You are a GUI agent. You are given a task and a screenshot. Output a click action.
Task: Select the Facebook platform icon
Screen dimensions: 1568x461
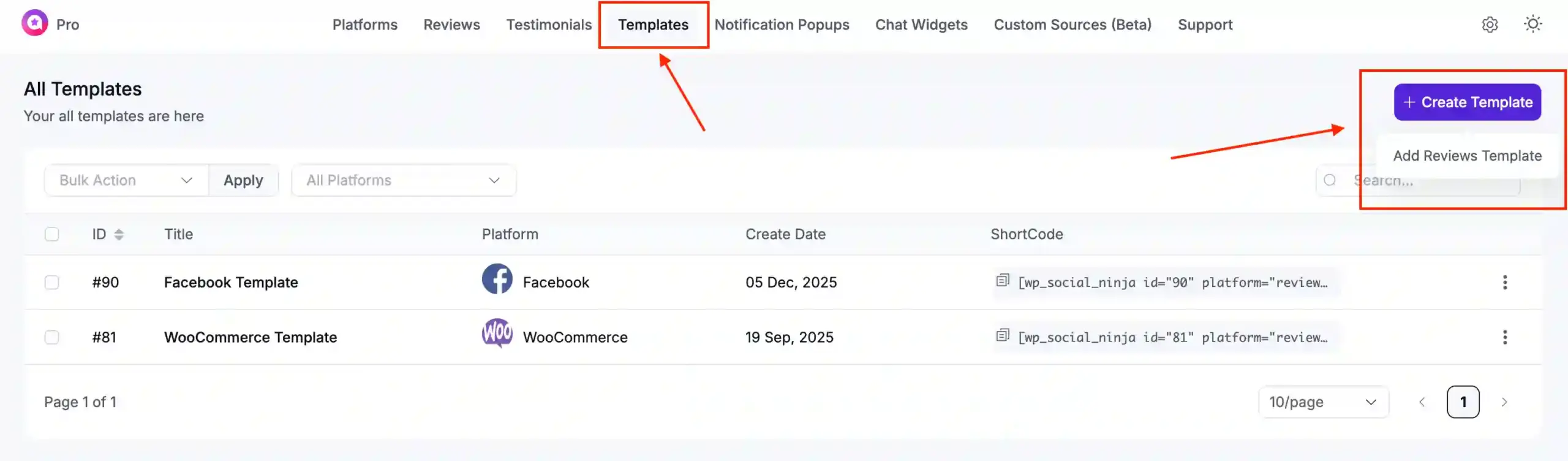[497, 279]
